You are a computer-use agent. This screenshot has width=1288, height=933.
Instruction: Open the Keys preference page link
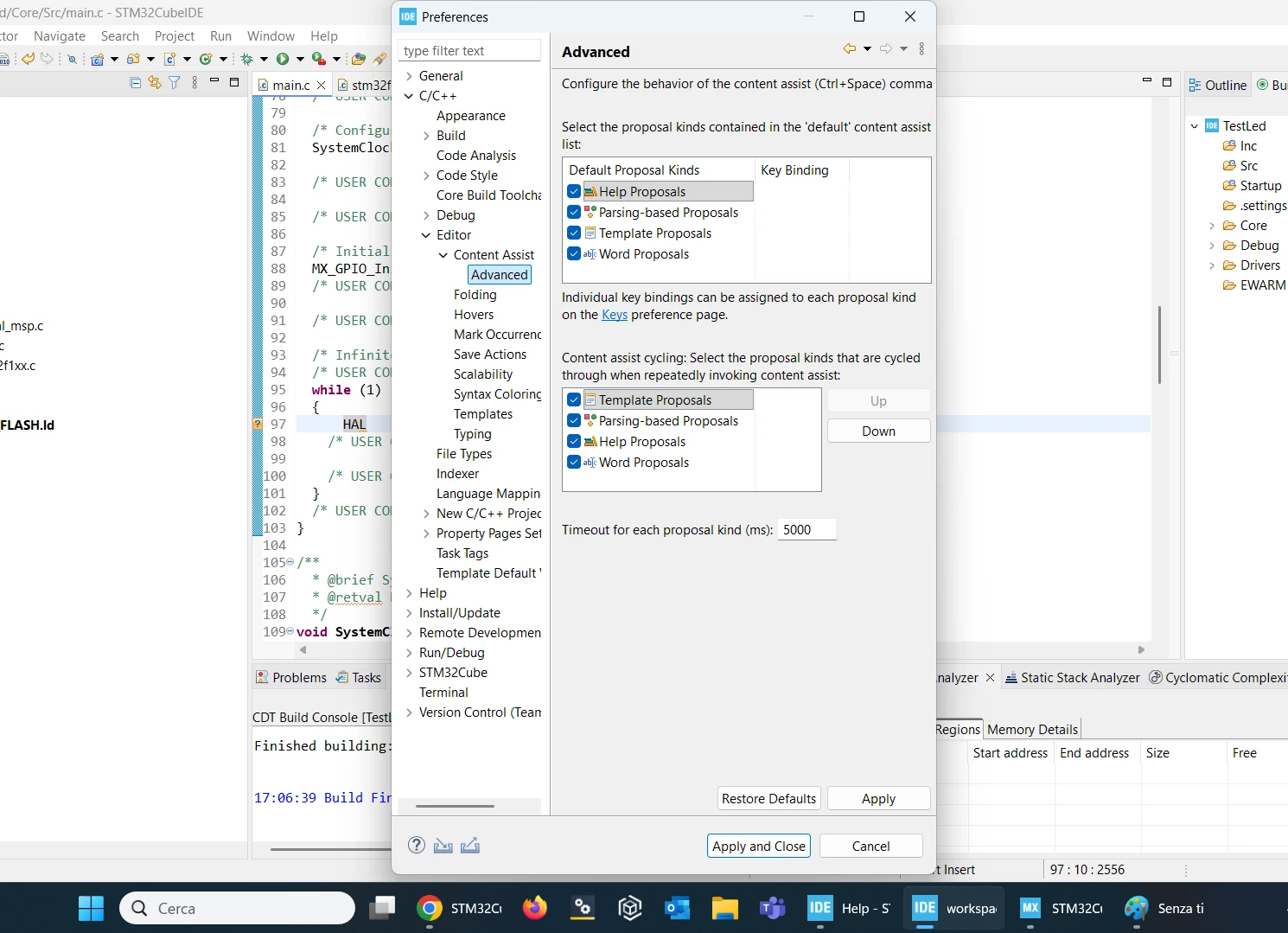tap(615, 315)
